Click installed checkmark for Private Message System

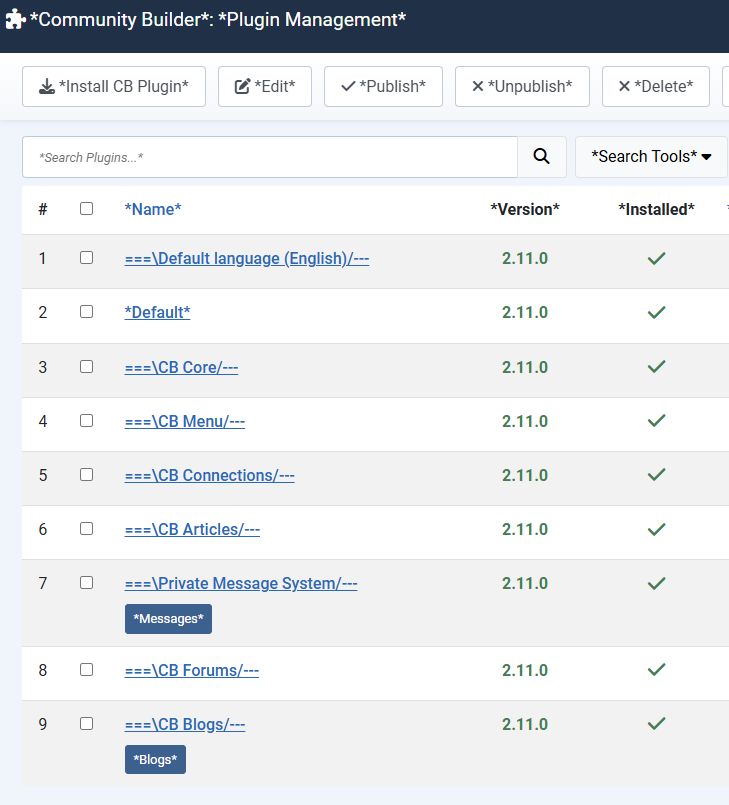pos(656,583)
